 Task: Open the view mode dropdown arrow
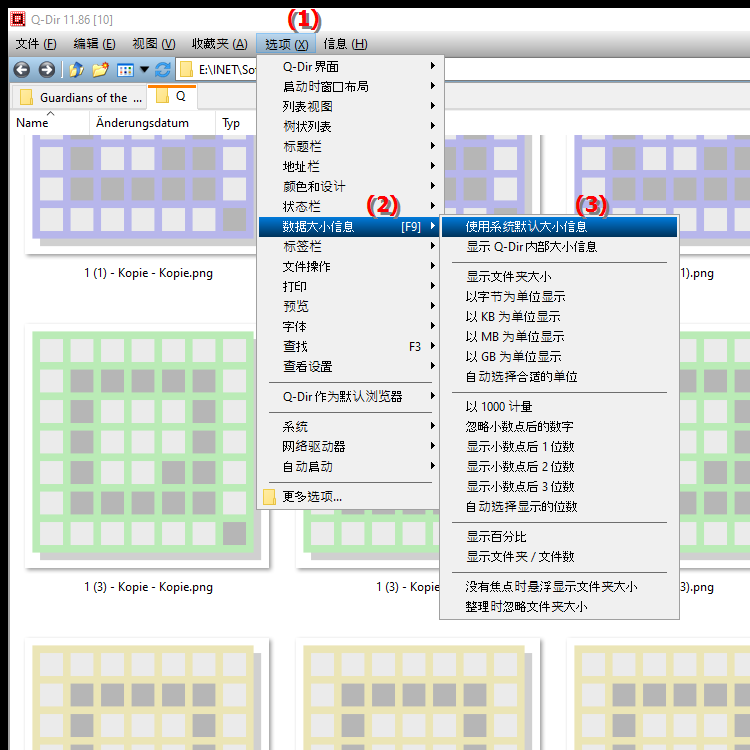[144, 70]
